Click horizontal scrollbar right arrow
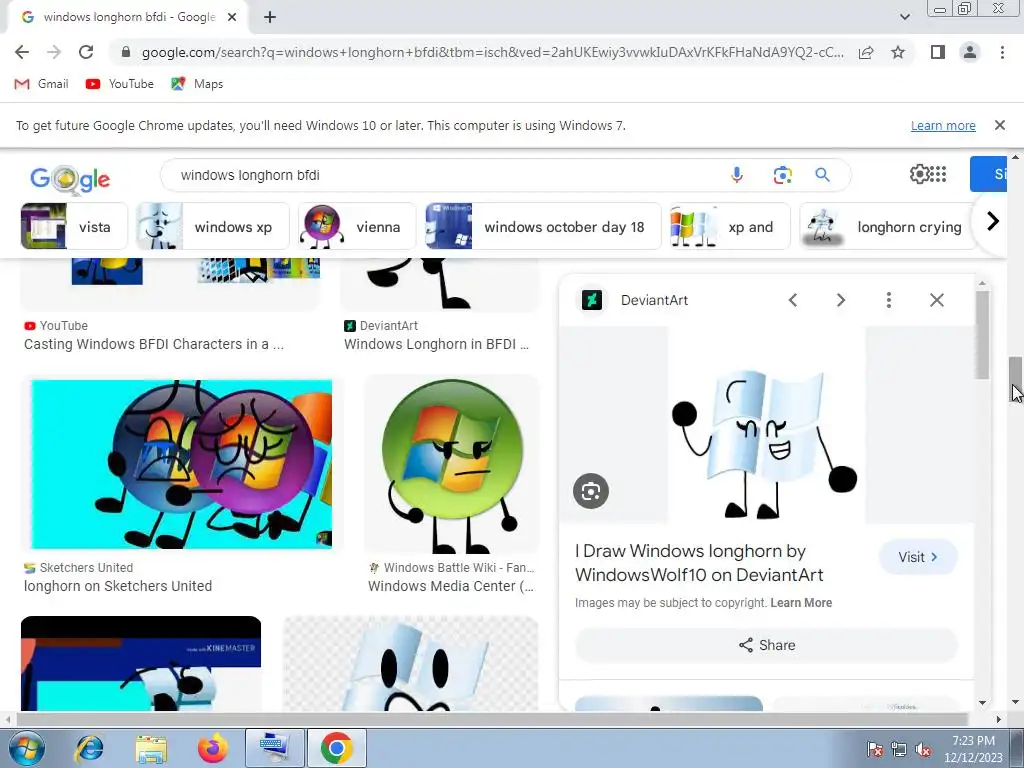This screenshot has width=1024, height=768. coord(999,719)
